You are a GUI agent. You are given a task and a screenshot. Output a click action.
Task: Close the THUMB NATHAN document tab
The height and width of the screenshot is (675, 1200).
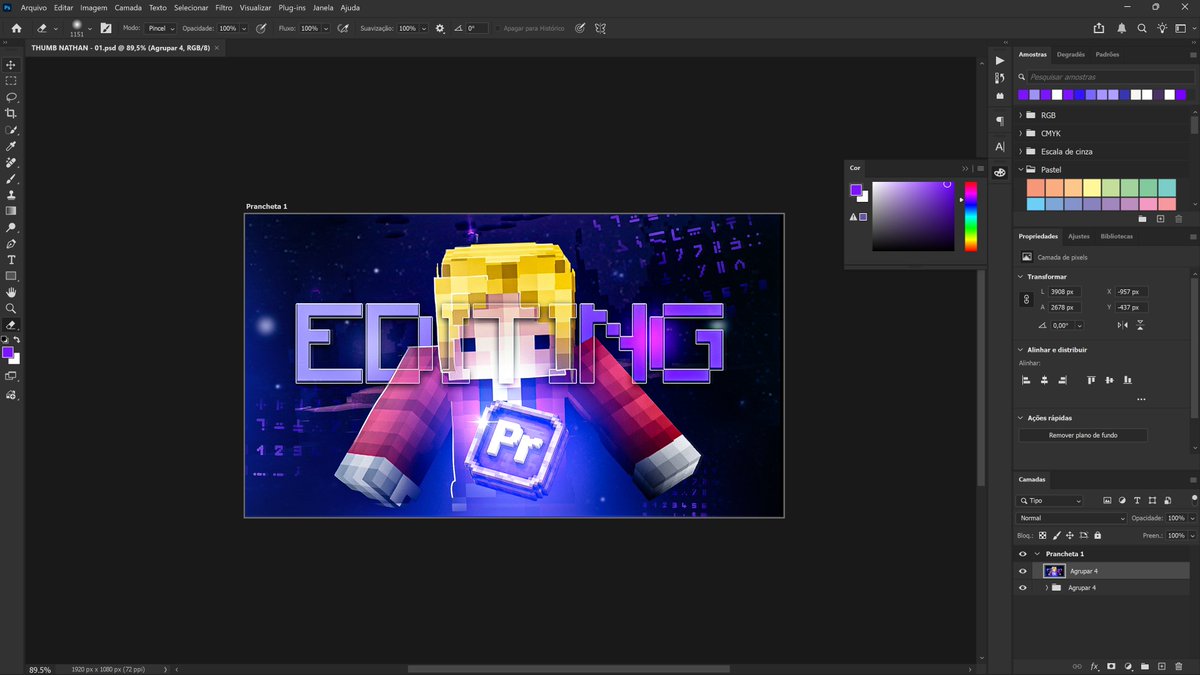tap(217, 47)
